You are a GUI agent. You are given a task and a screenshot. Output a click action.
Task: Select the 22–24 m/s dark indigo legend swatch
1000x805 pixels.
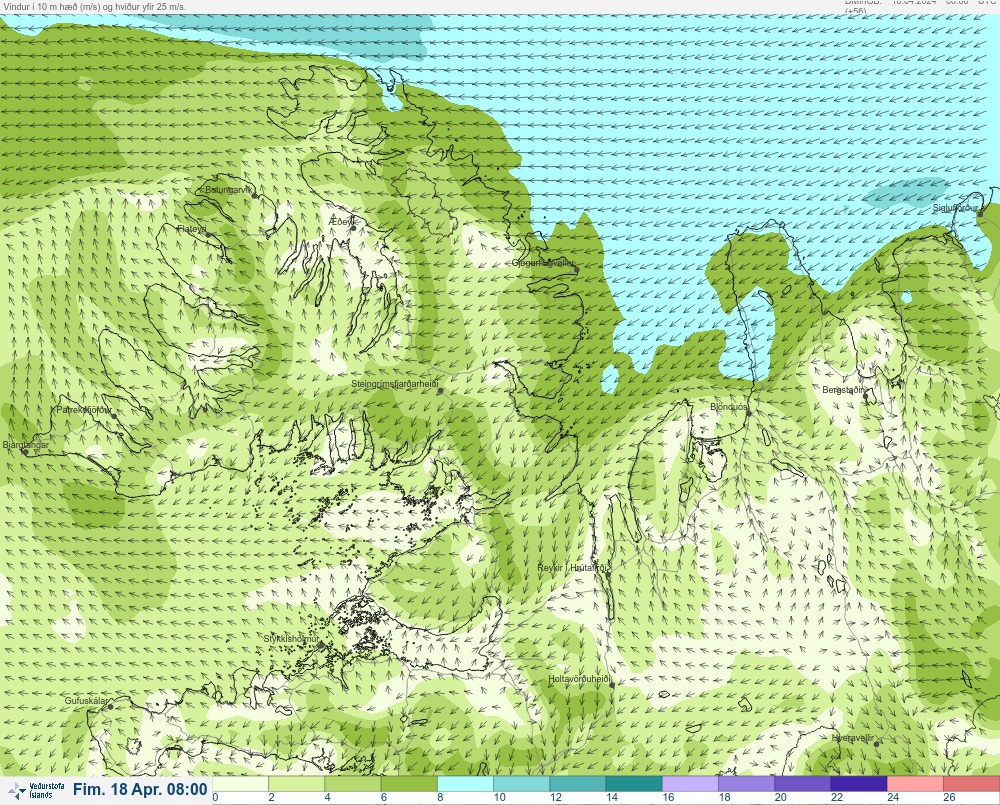[x=858, y=783]
